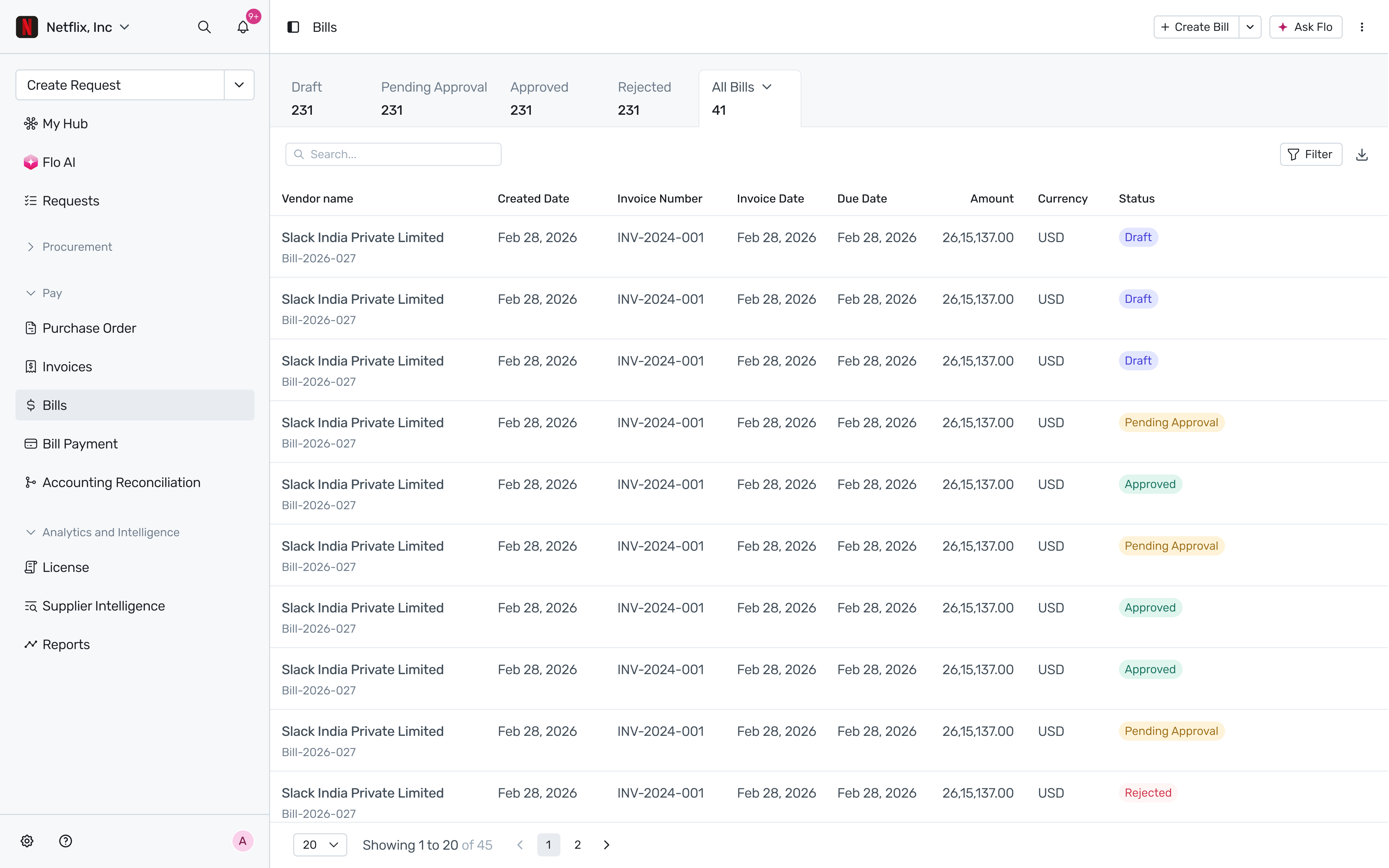The image size is (1389, 868).
Task: Sort by Invoice Date column header
Action: pyautogui.click(x=770, y=199)
